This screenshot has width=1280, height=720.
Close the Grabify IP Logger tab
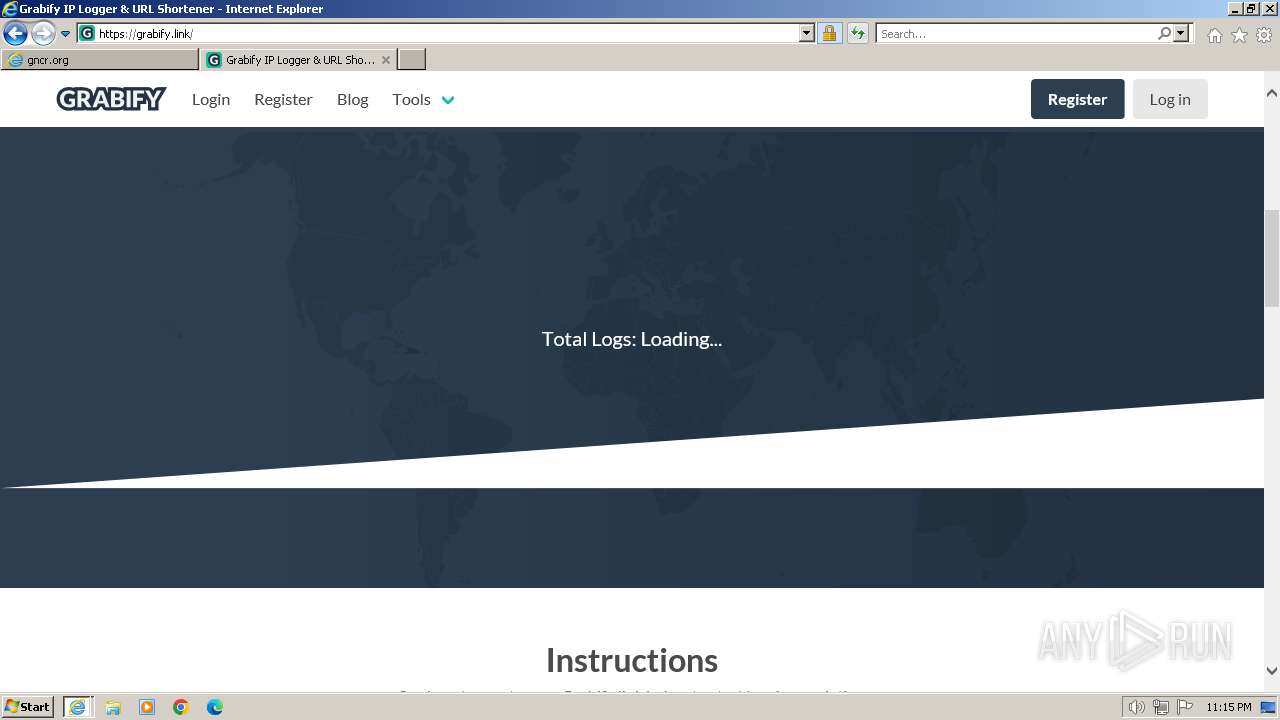pos(386,60)
